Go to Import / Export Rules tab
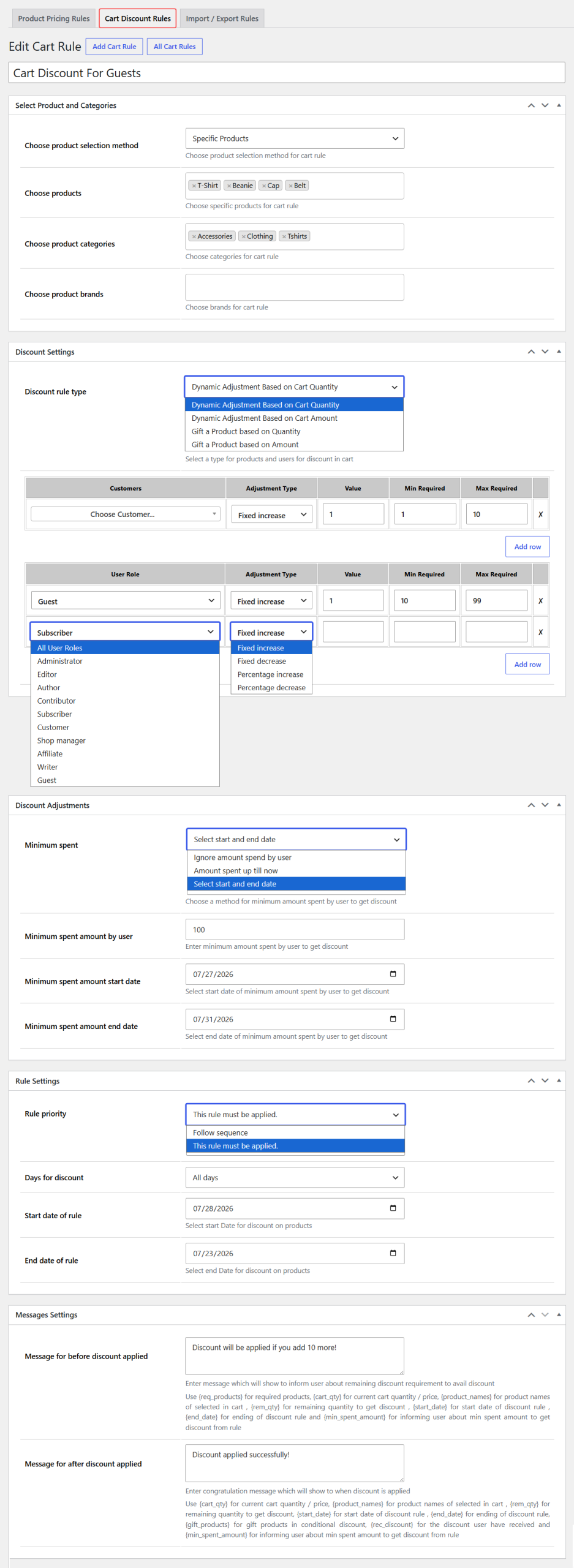The image size is (574, 1568). 222,18
